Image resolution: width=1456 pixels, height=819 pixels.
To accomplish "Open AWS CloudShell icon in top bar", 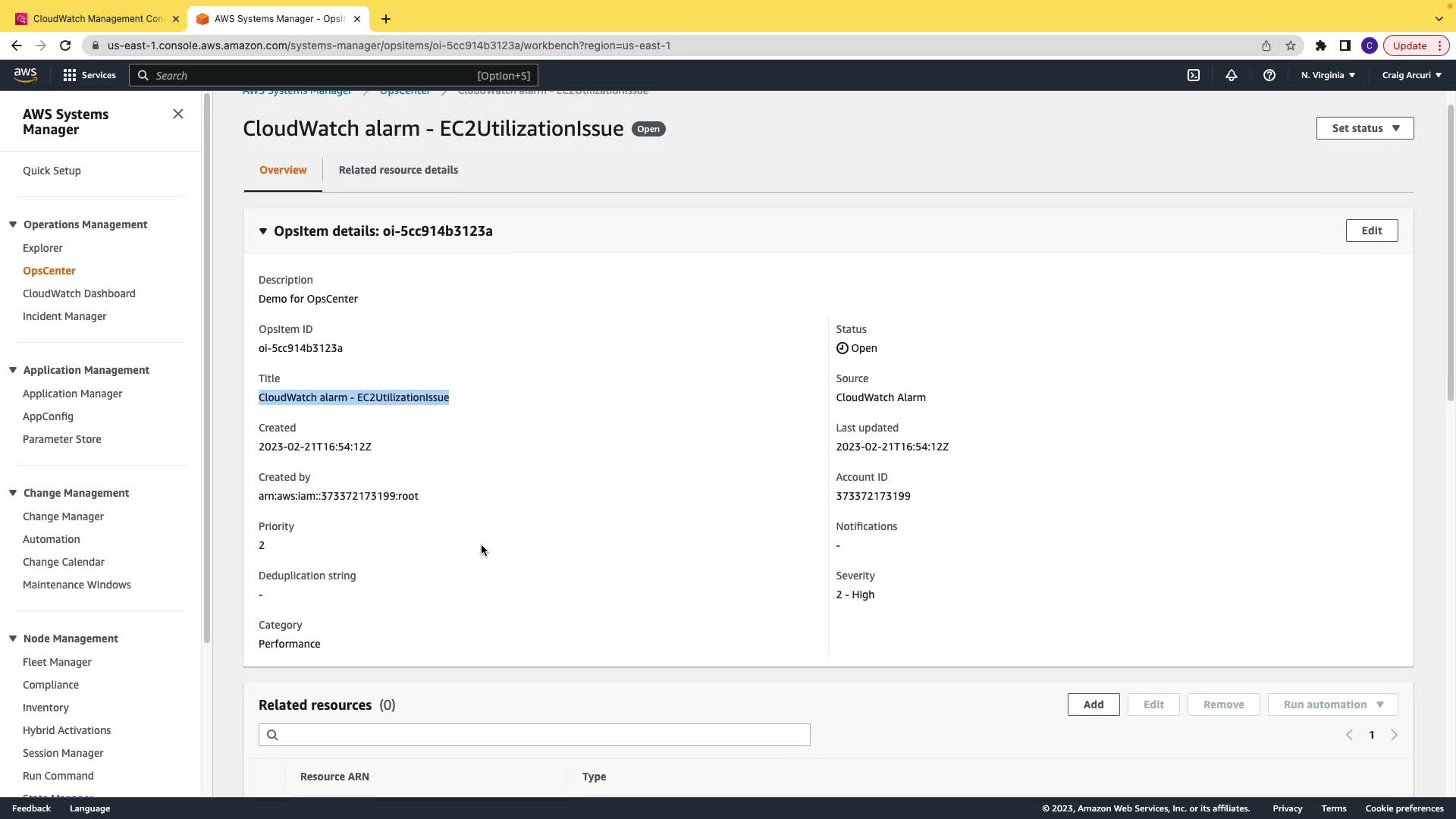I will [x=1194, y=75].
